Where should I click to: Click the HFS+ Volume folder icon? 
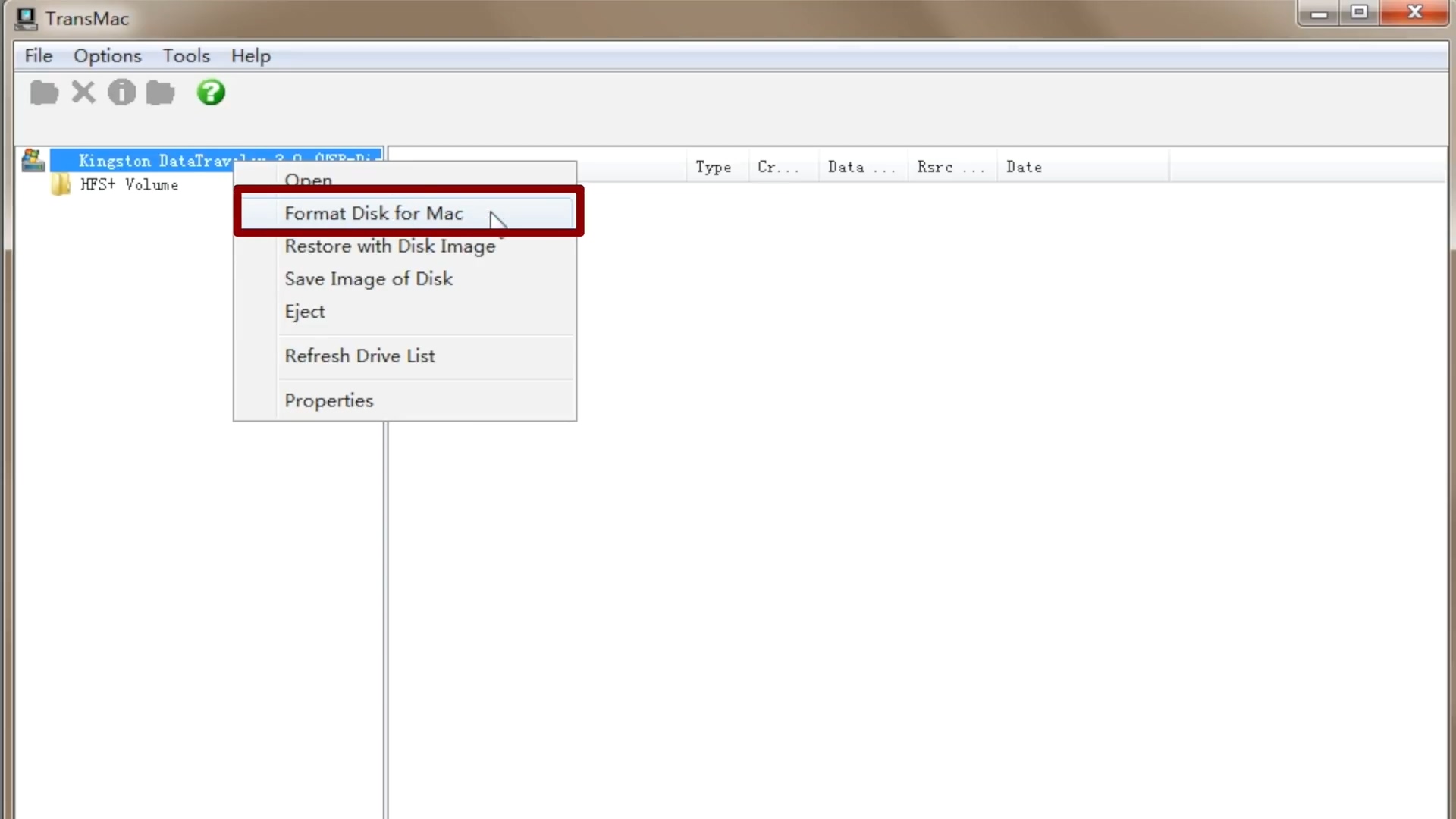click(61, 185)
